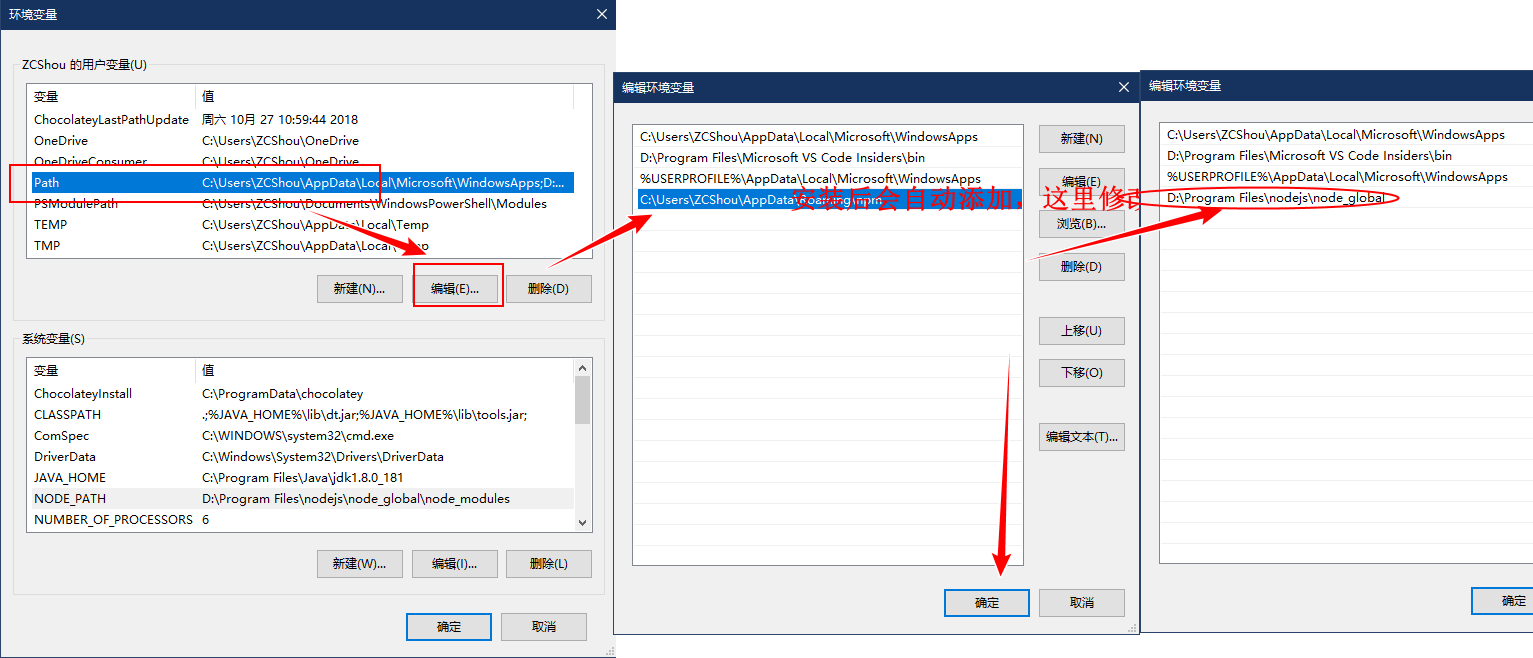Click 删除(D) in middle edit dialog

pyautogui.click(x=1081, y=267)
